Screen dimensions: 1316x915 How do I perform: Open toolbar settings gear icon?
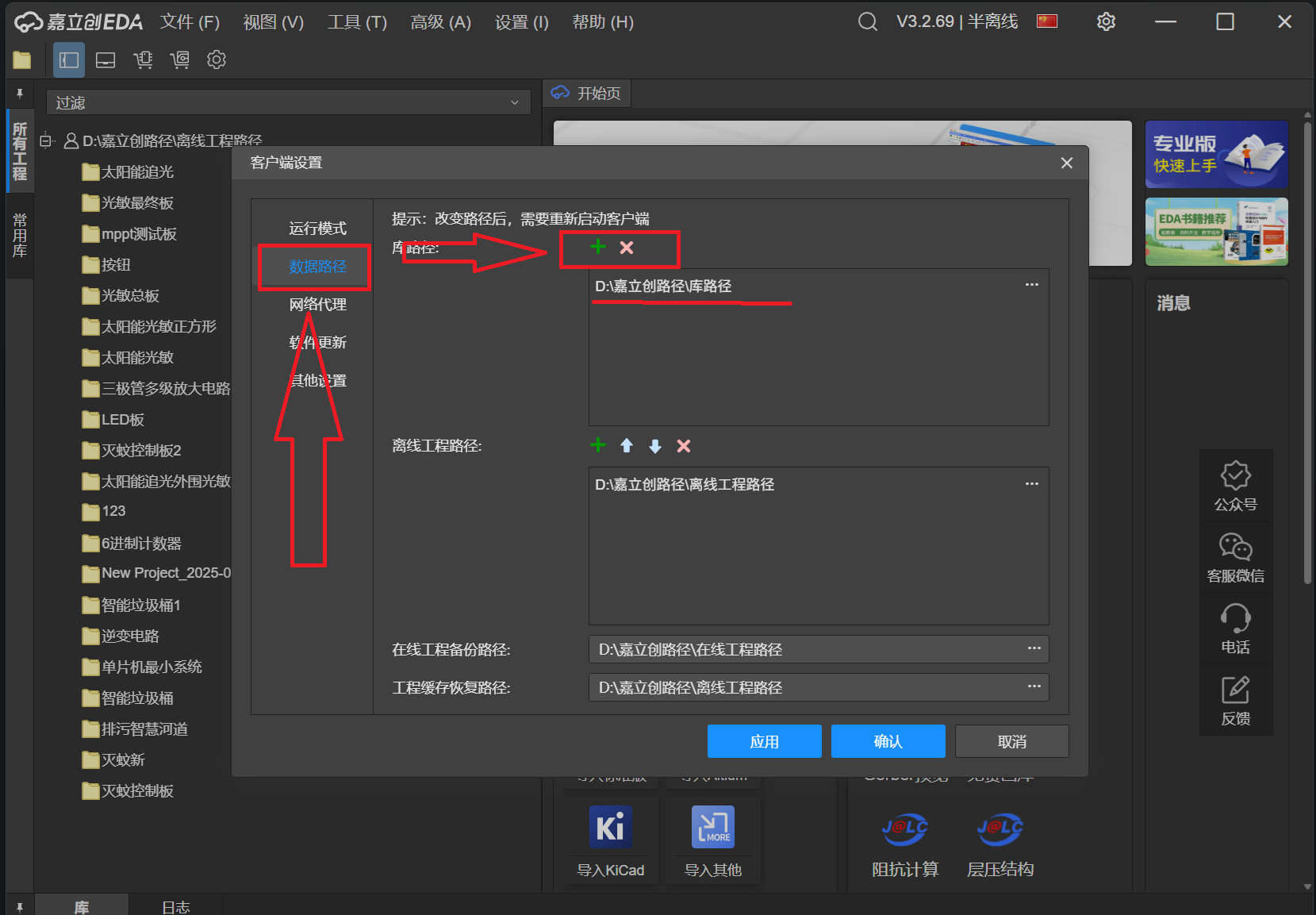(217, 60)
